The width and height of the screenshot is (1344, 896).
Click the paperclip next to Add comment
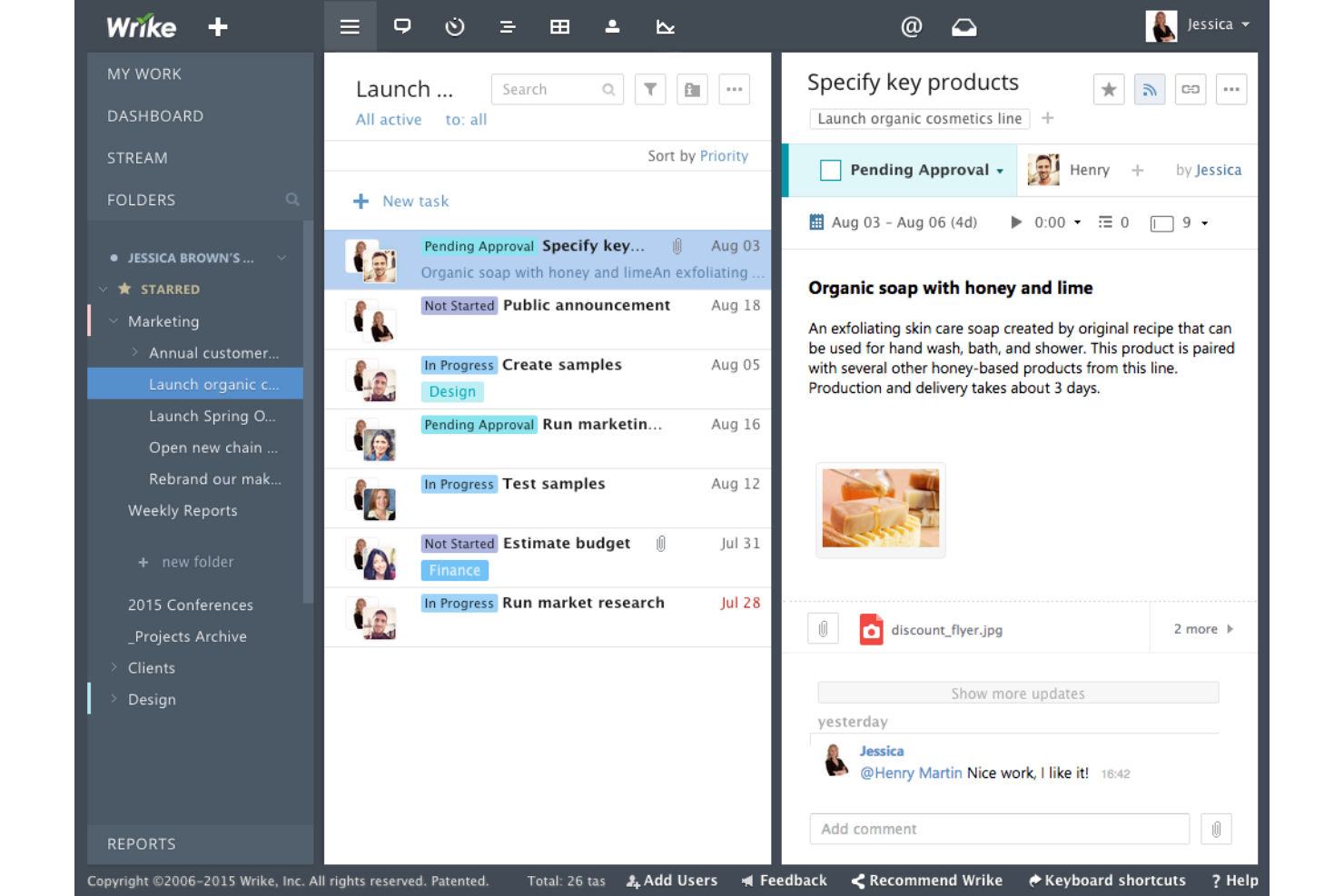(x=1217, y=829)
